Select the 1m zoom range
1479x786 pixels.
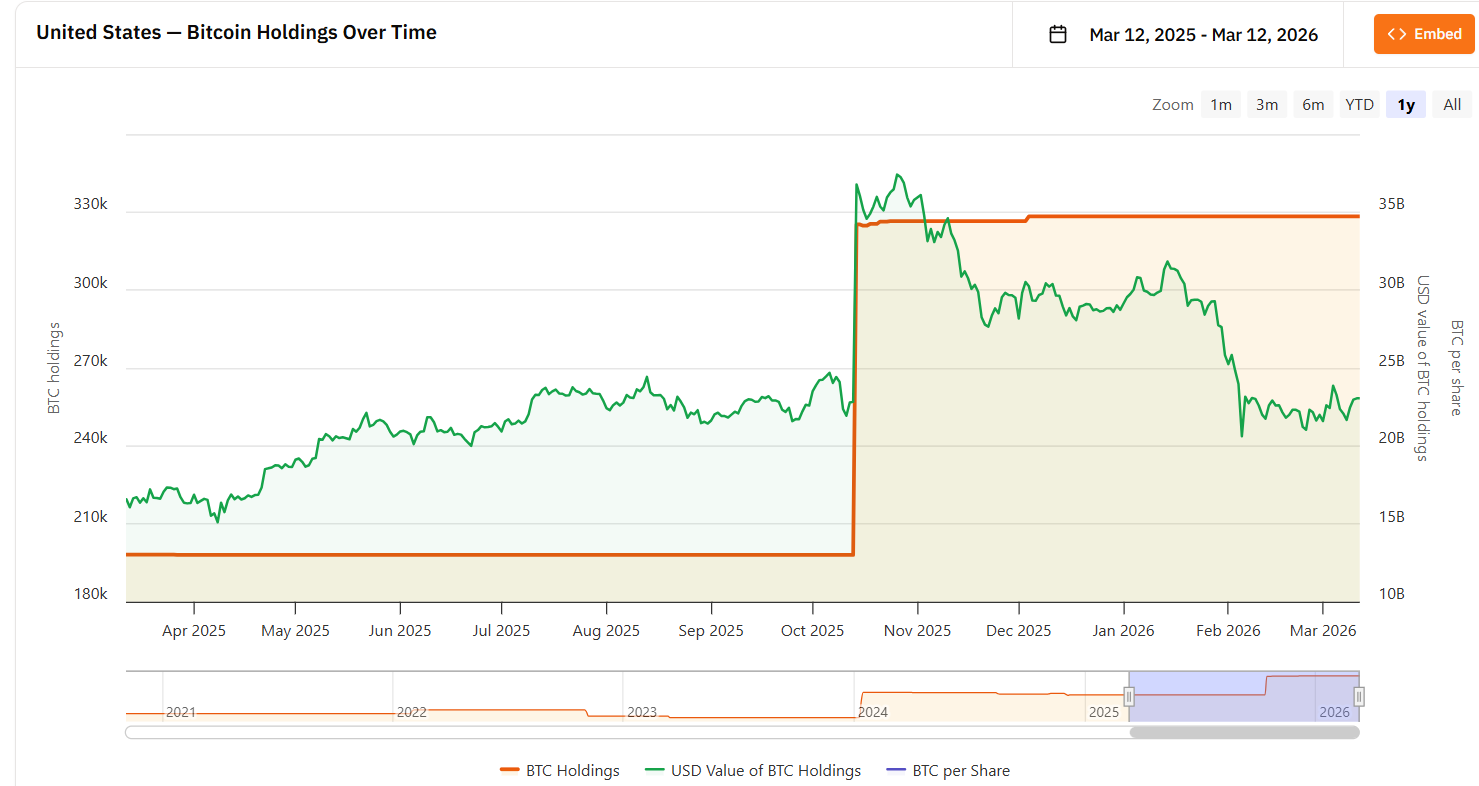(1221, 105)
